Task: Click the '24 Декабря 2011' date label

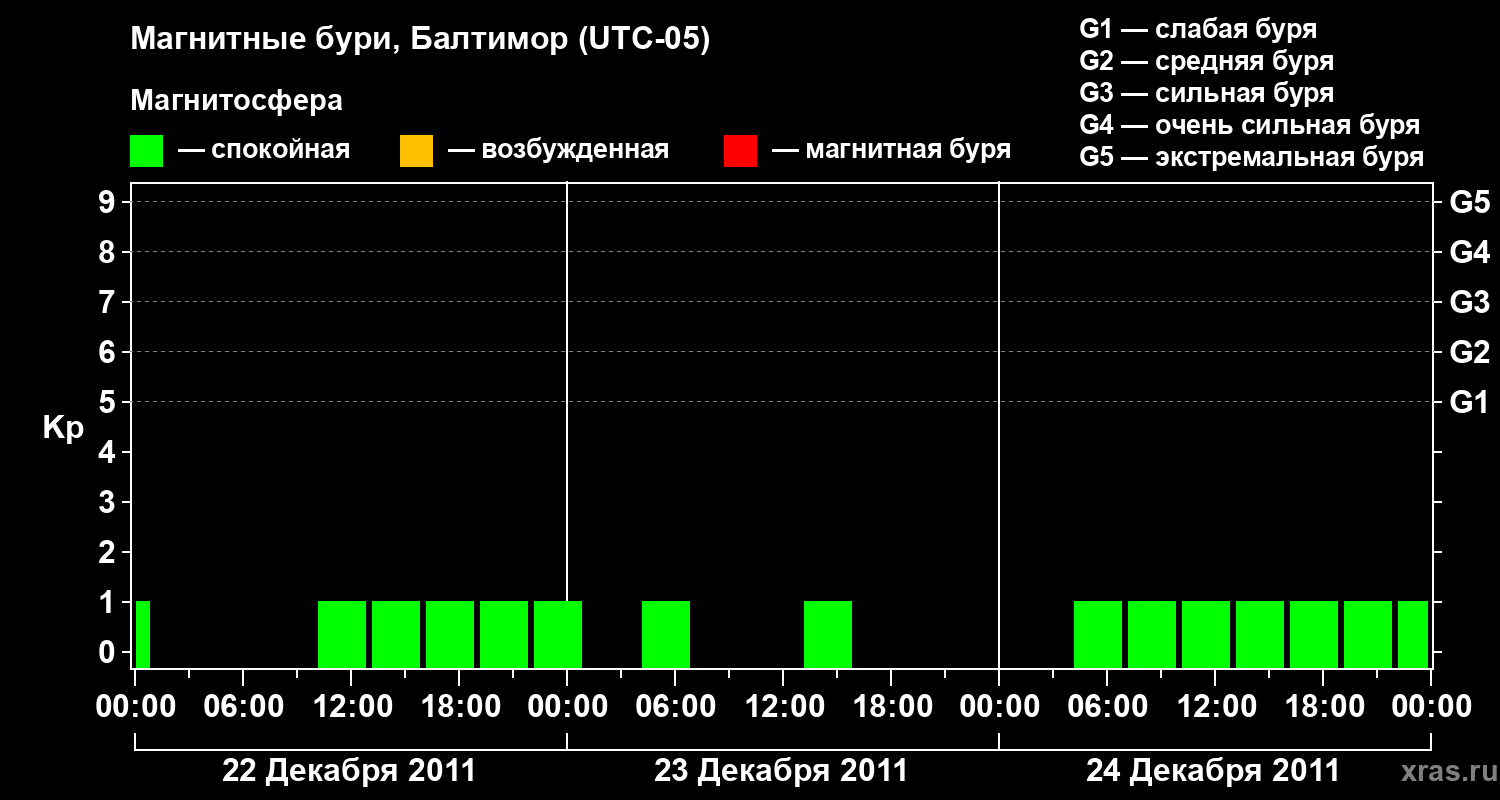Action: pos(1213,771)
